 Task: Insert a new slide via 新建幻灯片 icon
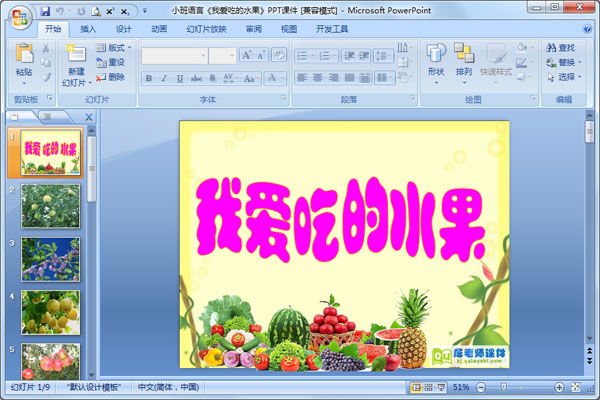tap(76, 54)
